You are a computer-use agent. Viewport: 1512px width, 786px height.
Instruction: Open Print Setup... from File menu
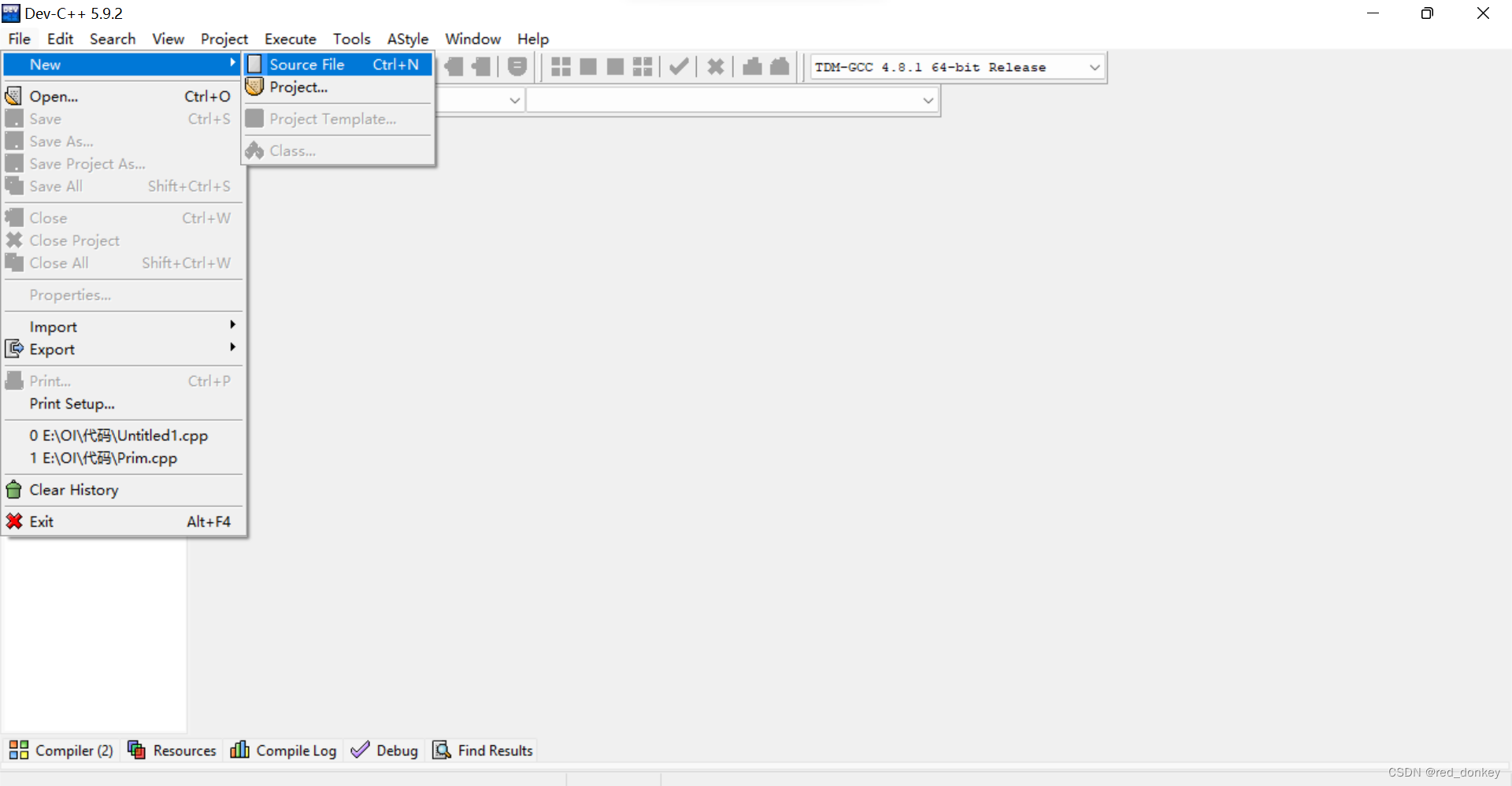coord(123,403)
